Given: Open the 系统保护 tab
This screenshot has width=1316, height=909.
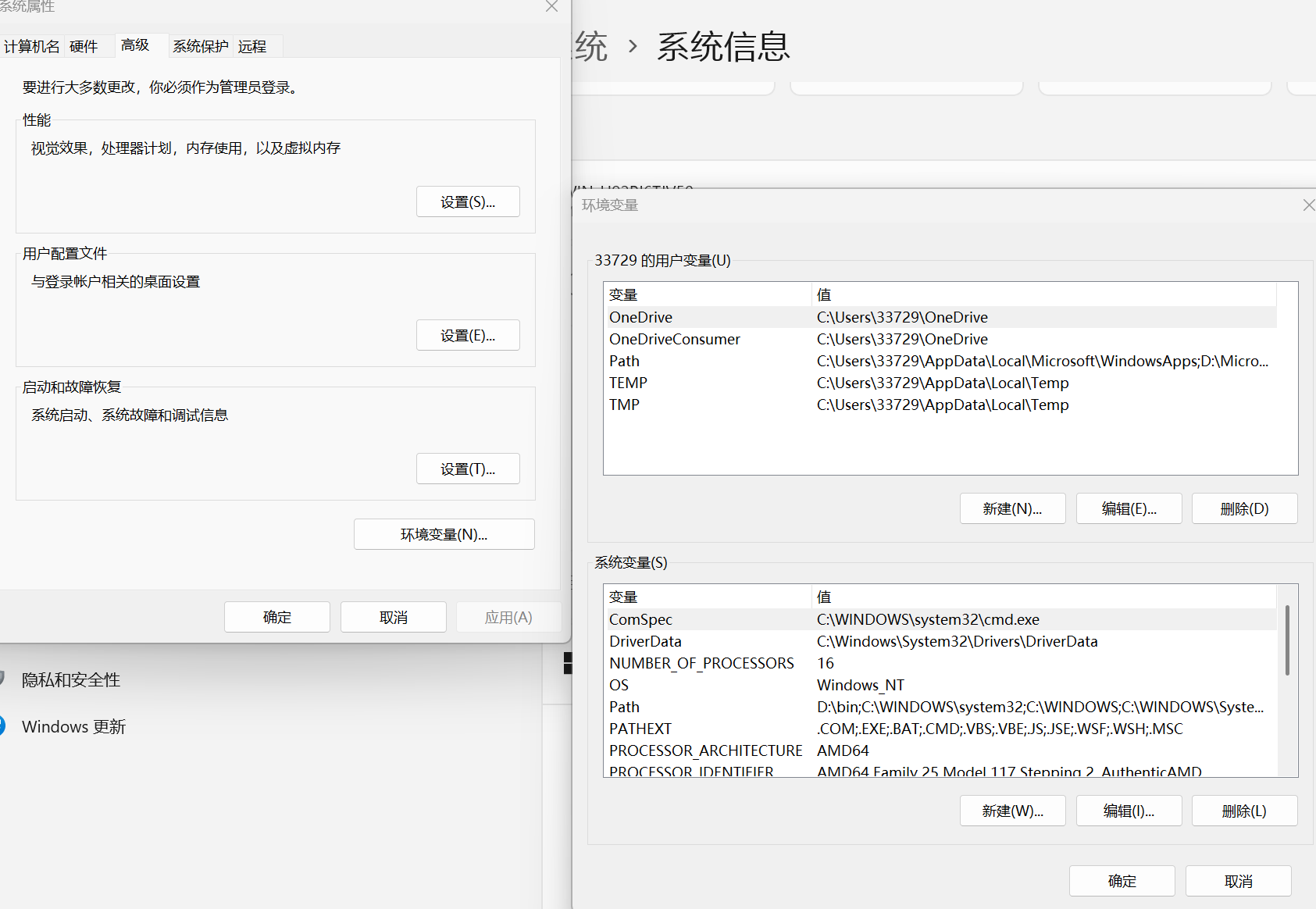Looking at the screenshot, I should [x=200, y=46].
